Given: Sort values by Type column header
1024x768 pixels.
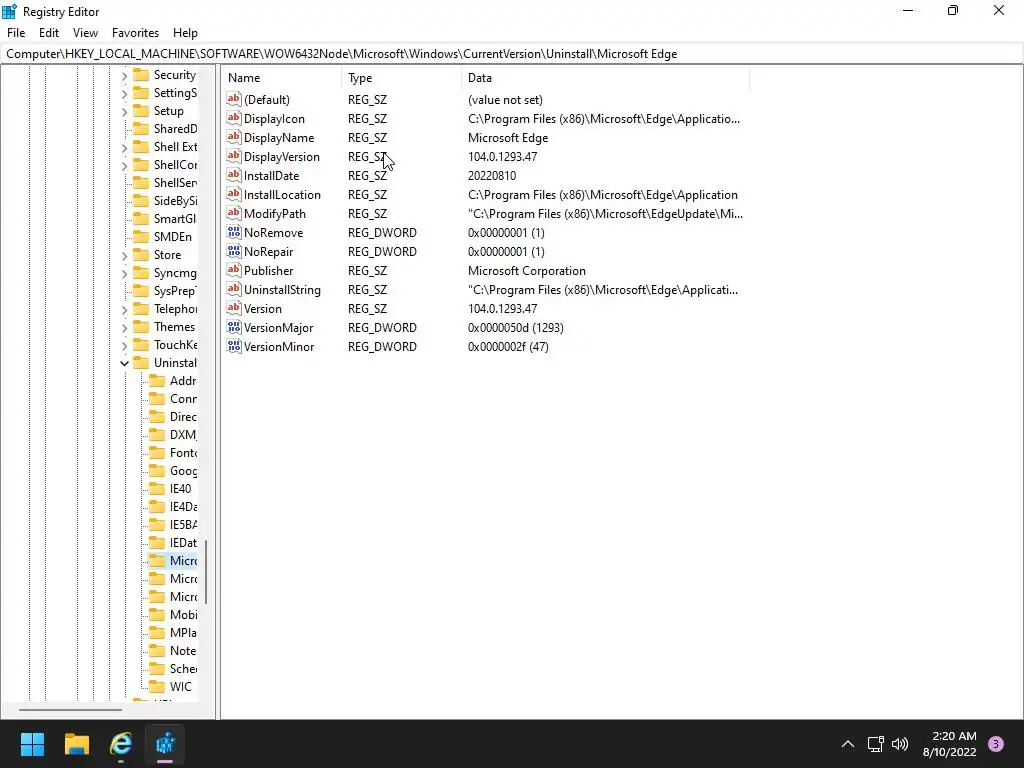Looking at the screenshot, I should 401,78.
